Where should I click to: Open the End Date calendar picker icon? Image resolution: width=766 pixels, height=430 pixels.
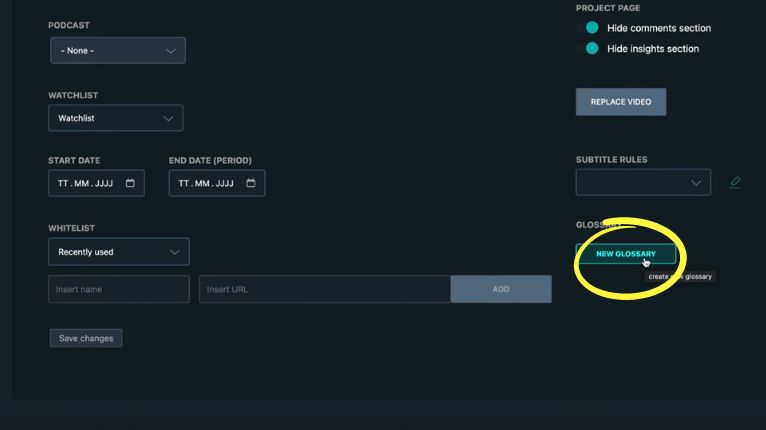tap(250, 183)
